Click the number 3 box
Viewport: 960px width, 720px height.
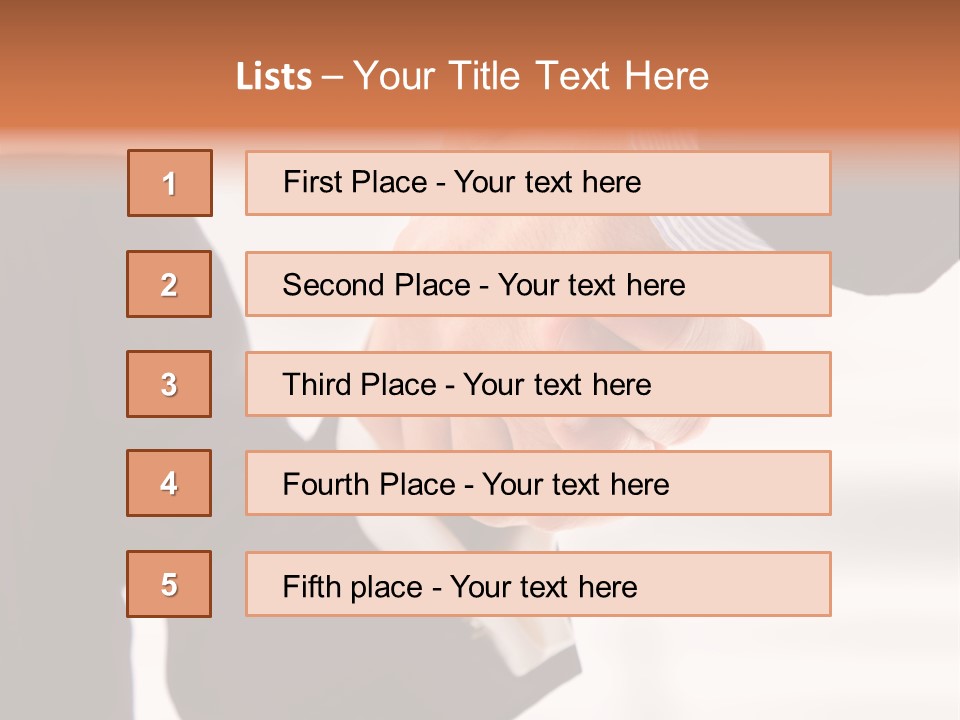tap(169, 384)
